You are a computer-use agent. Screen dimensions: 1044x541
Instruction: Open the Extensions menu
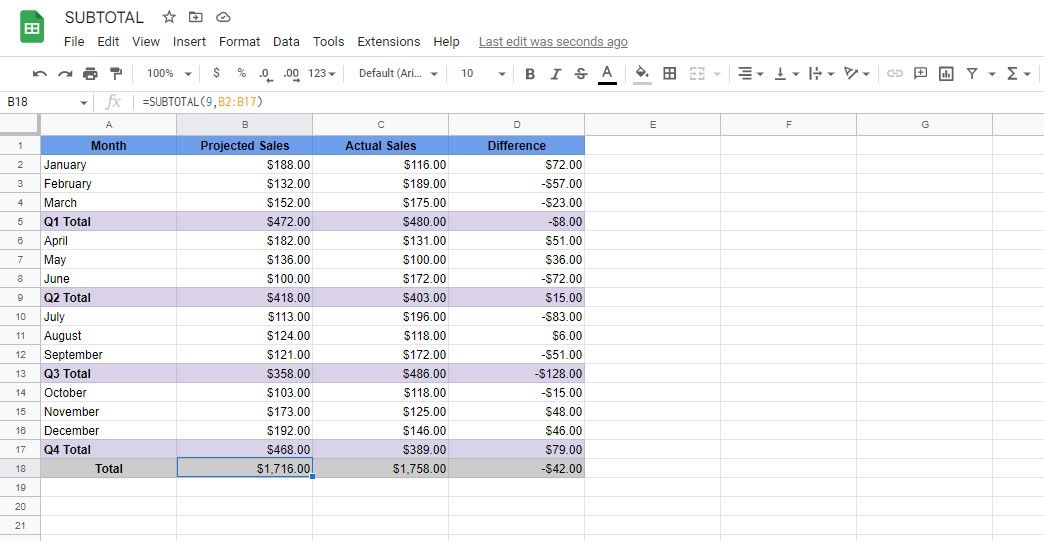coord(388,41)
